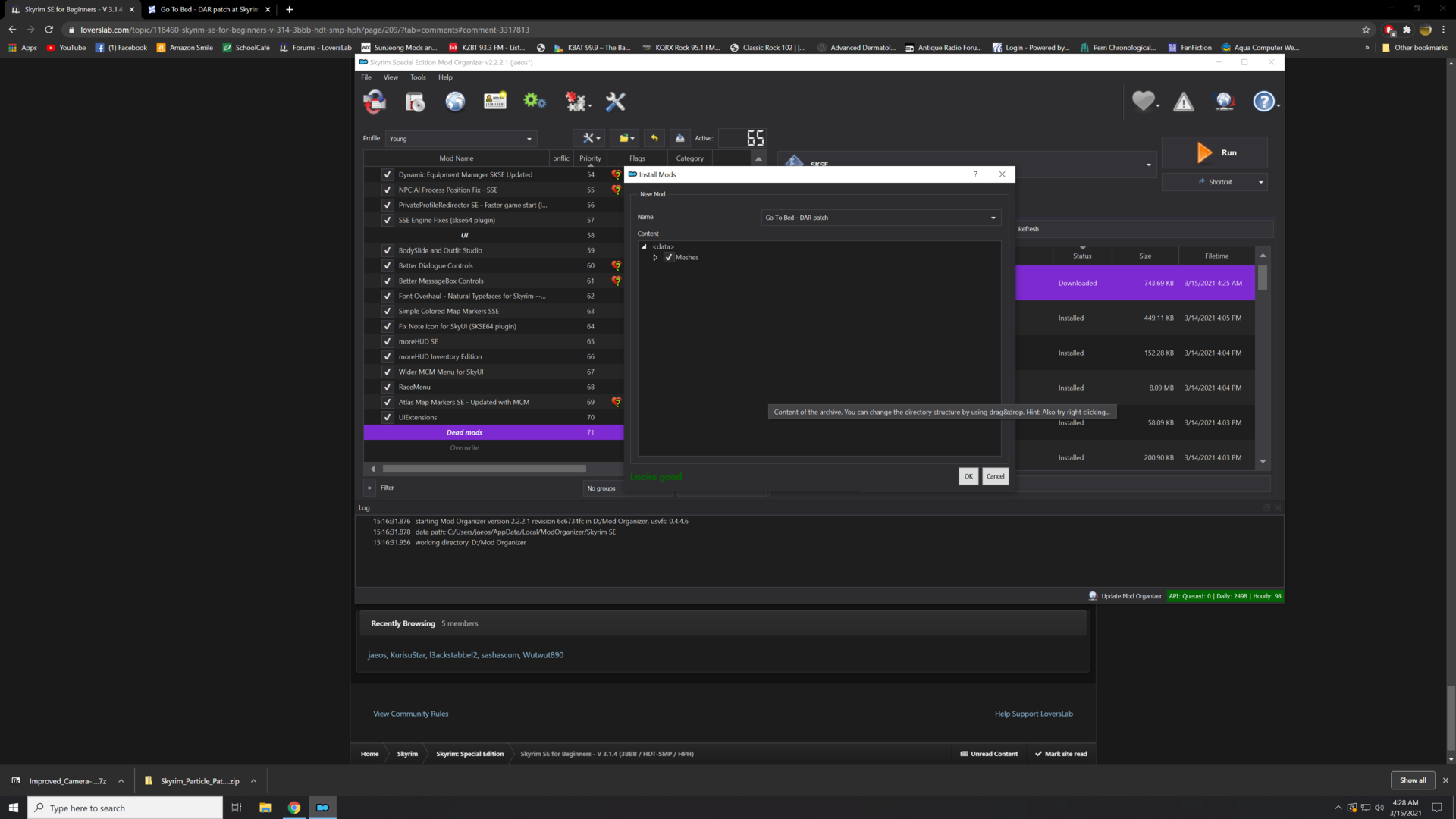Open the Profiles ID card icon
Screen dimensions: 1456x819
point(495,102)
